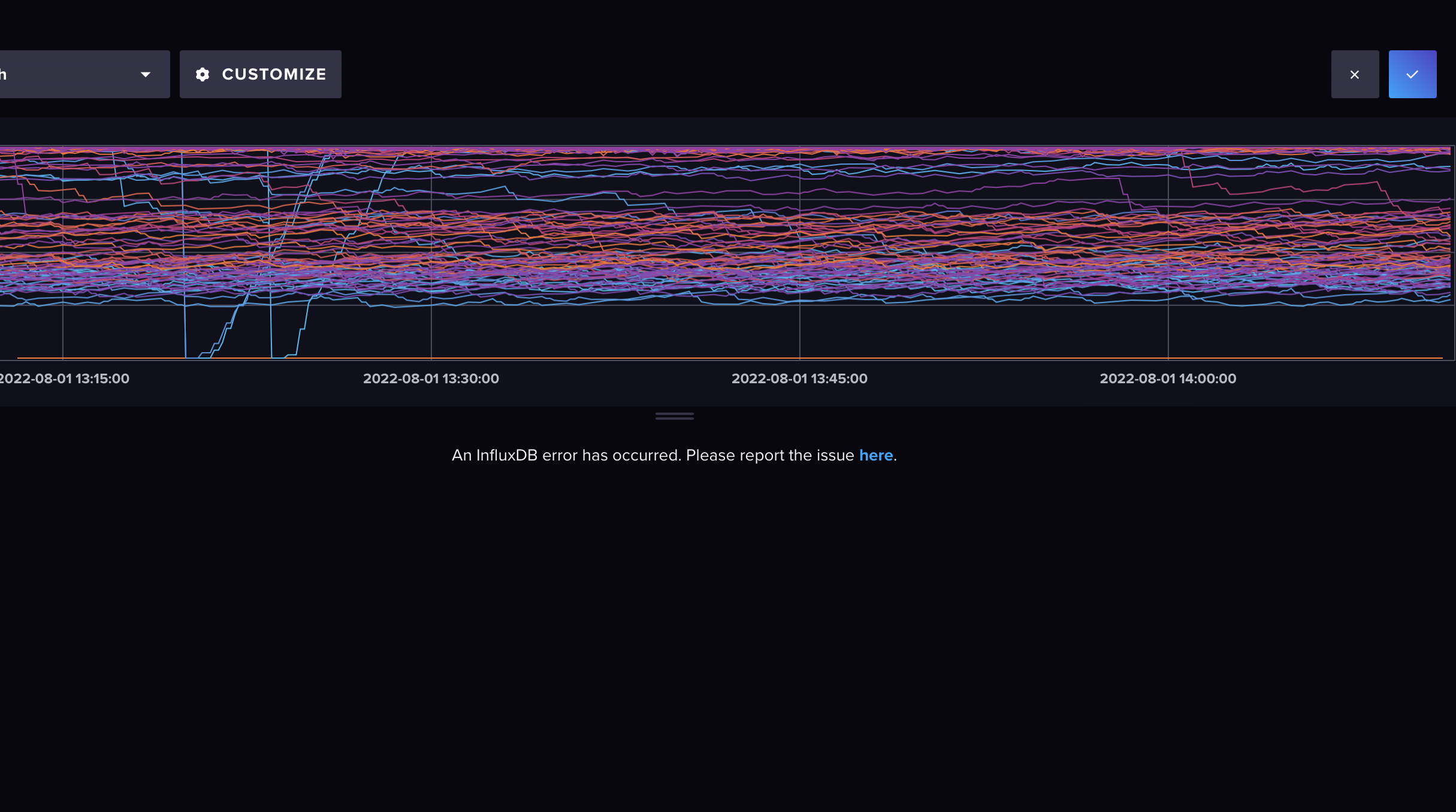Grab the horizontal resize handle below the graph
This screenshot has height=812, width=1456.
coord(673,416)
